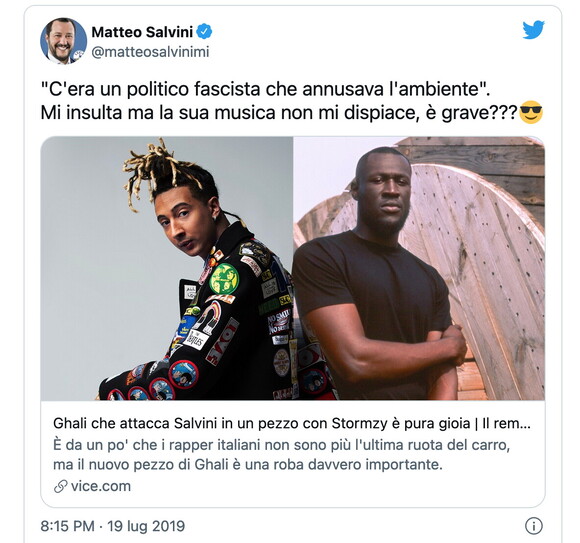Open the vice.com source link
The image size is (580, 543).
click(x=101, y=486)
